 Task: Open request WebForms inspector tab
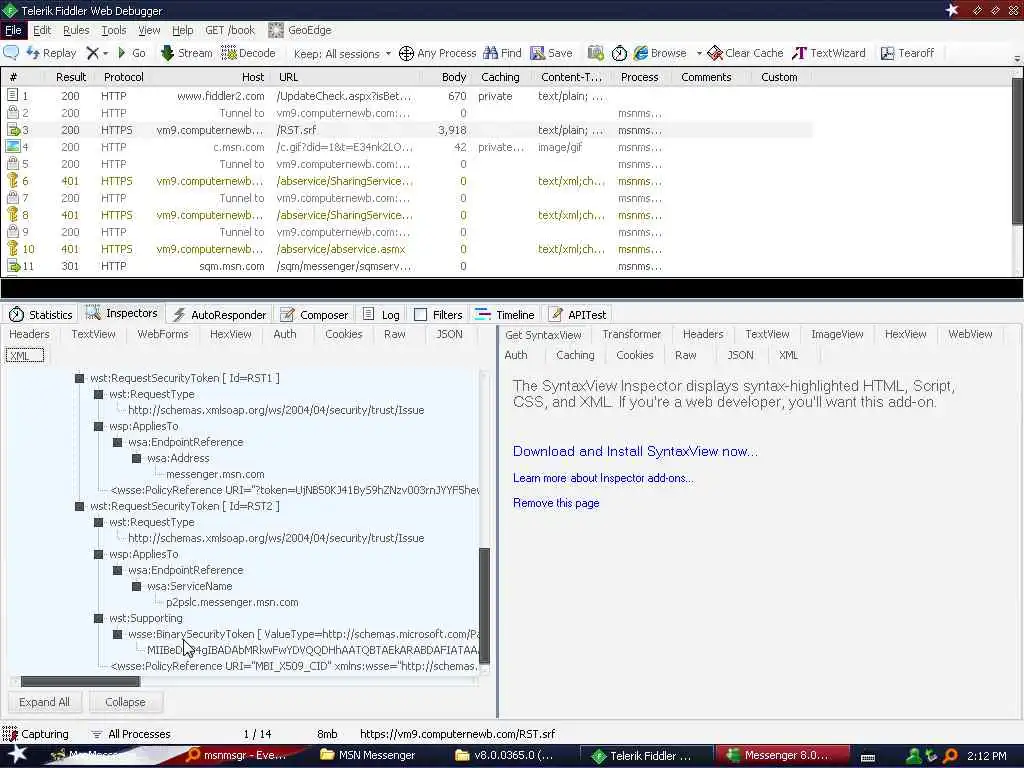(163, 334)
